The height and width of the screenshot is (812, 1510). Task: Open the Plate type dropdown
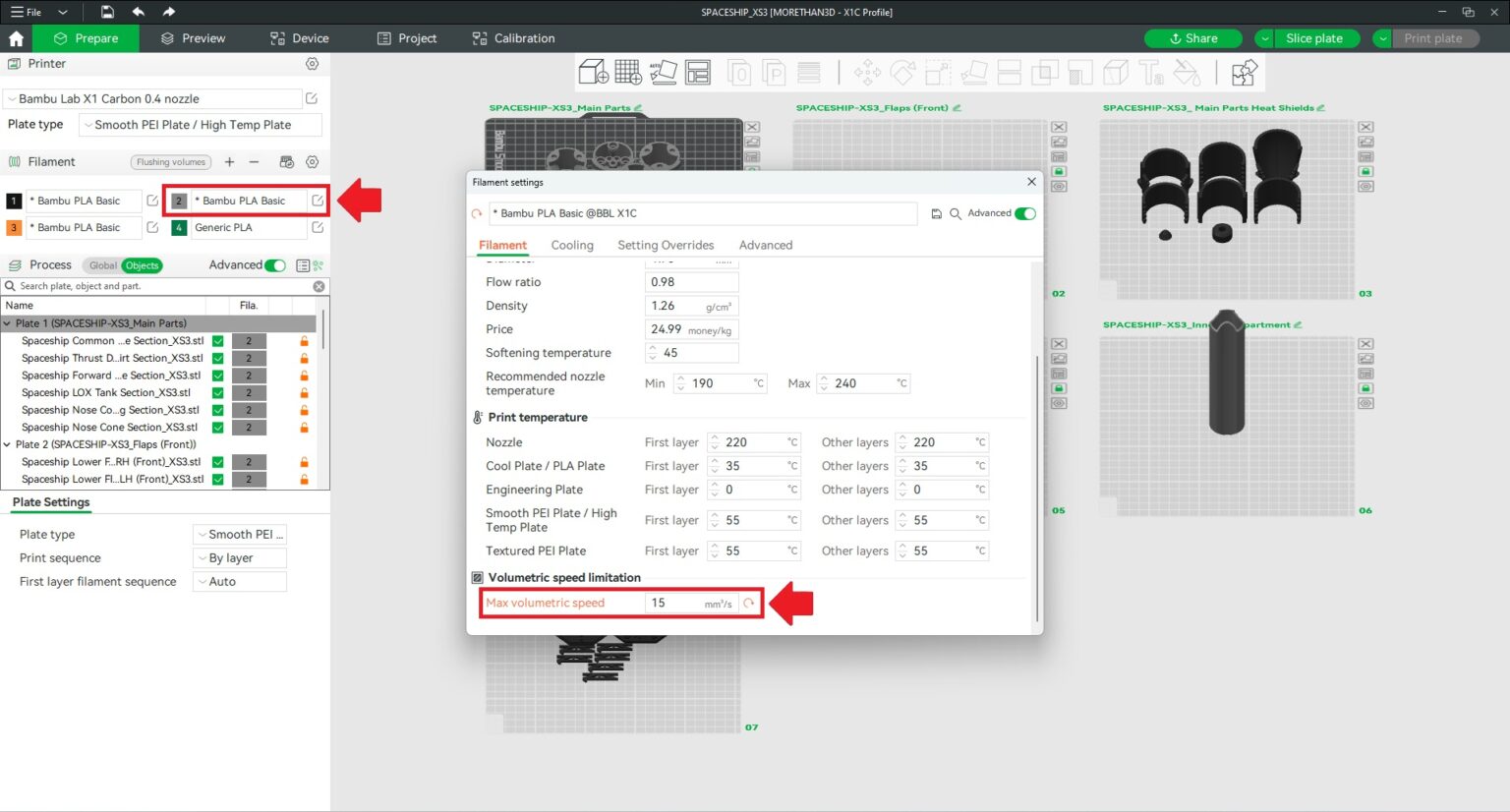pyautogui.click(x=239, y=534)
